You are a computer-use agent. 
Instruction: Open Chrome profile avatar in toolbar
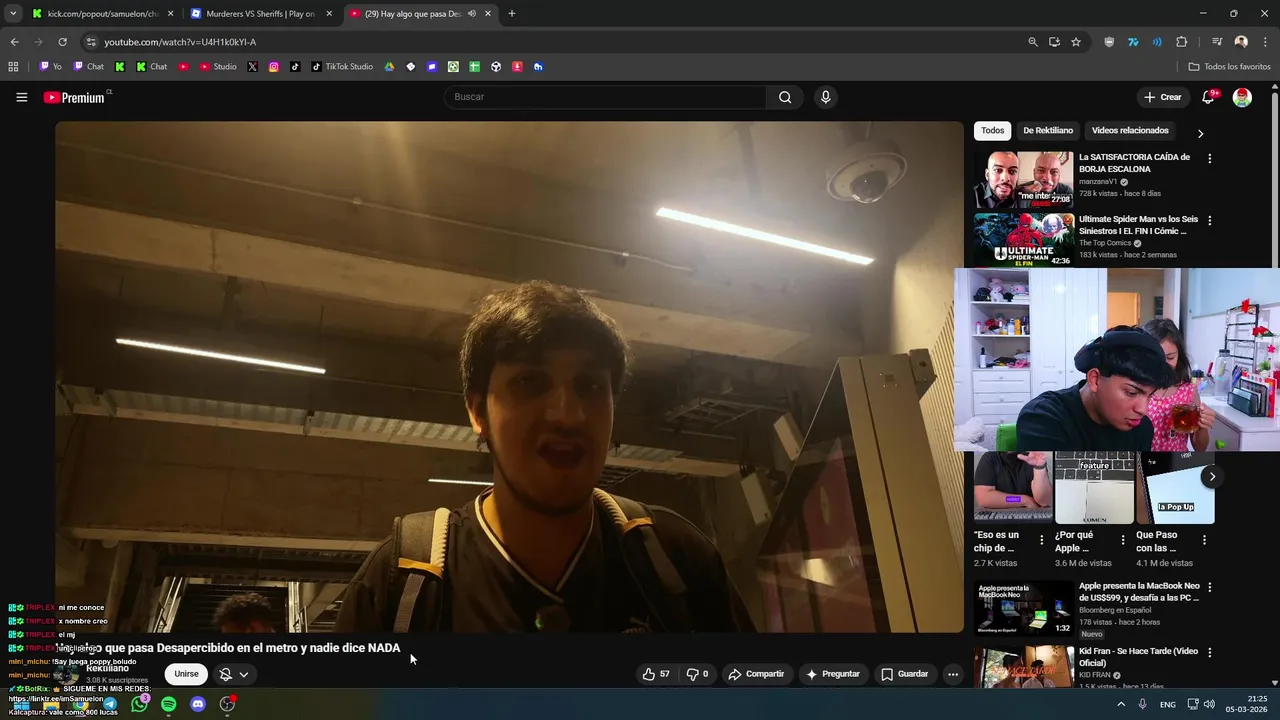[1241, 42]
